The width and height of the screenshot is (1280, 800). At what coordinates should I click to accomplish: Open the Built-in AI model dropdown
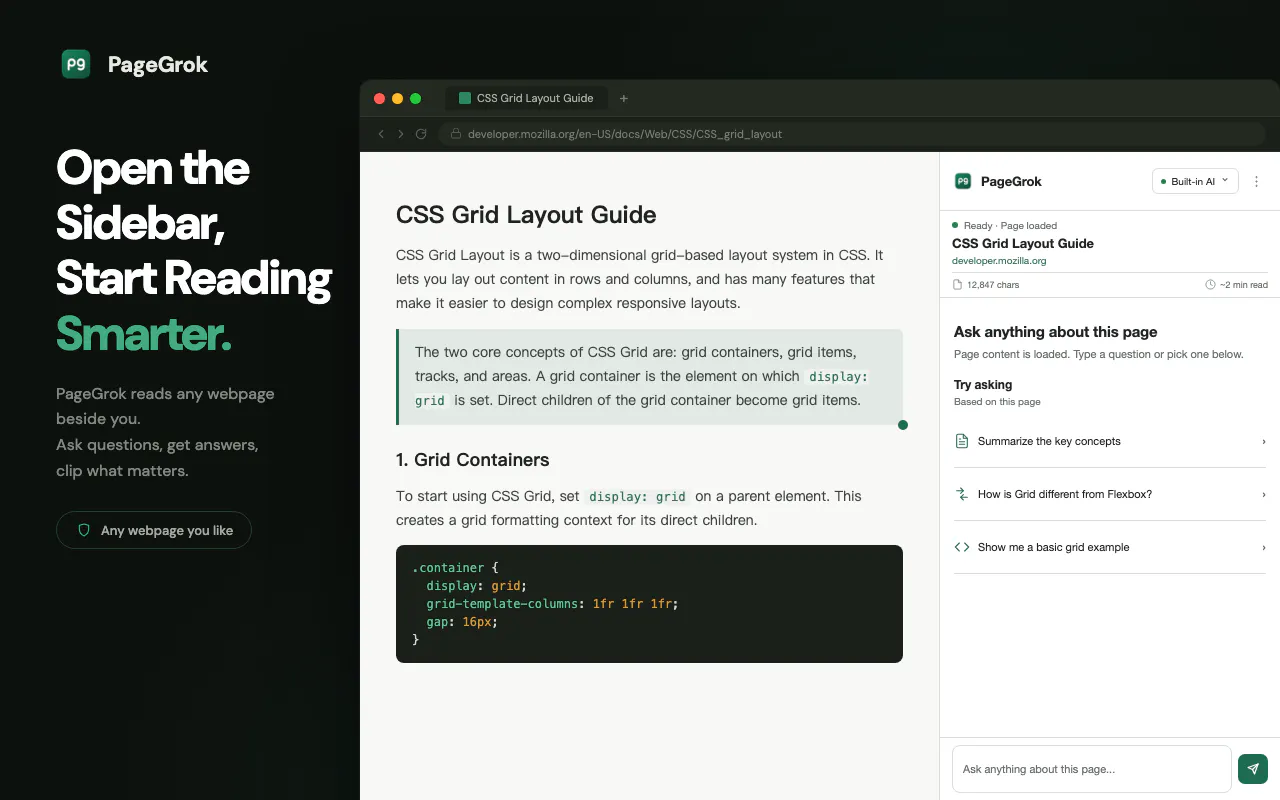point(1195,181)
